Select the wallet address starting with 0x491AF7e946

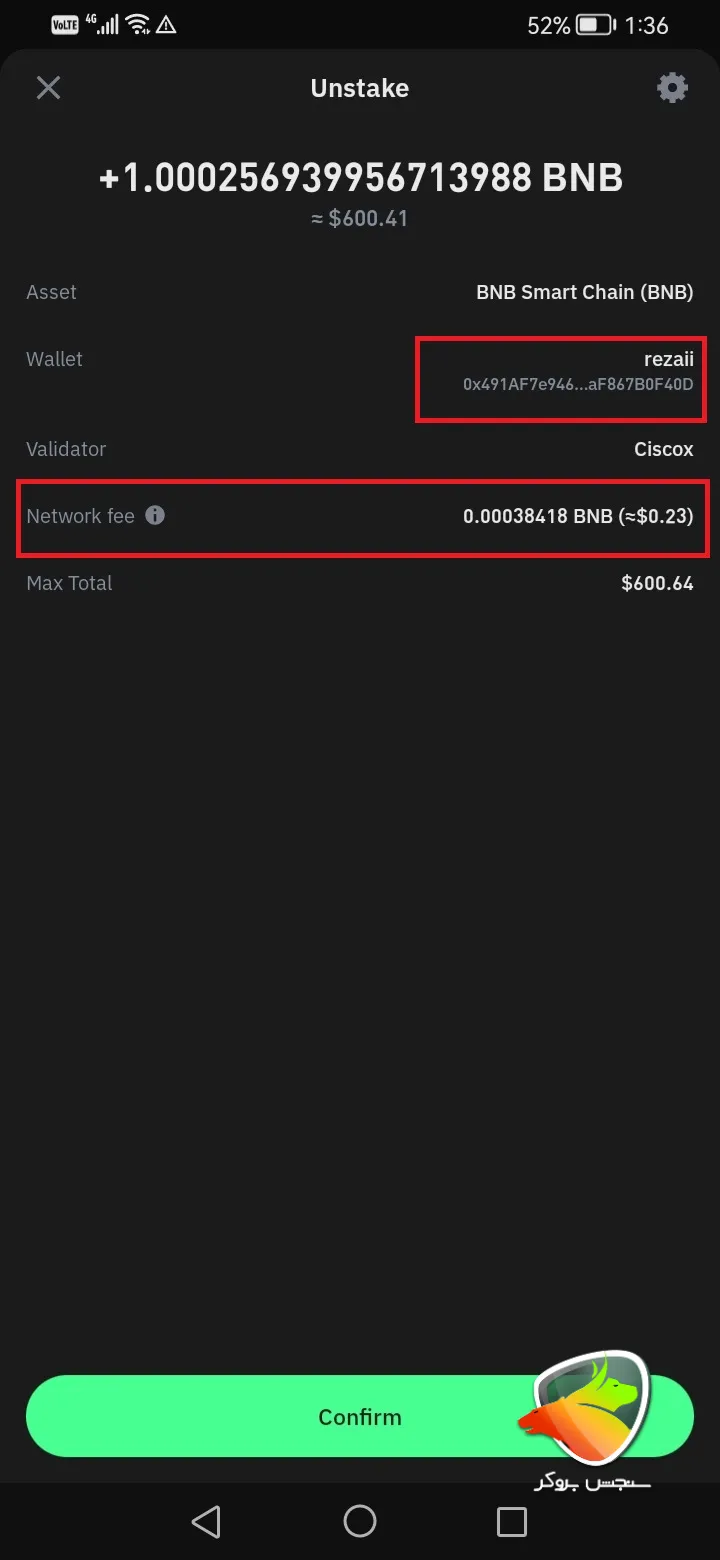pos(578,384)
